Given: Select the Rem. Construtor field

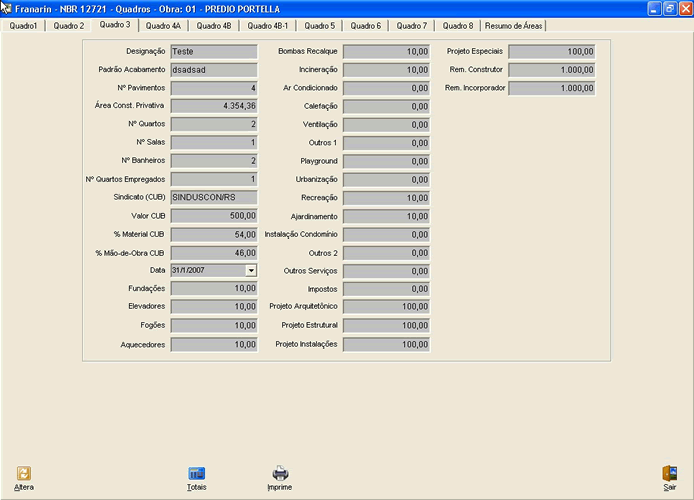Looking at the screenshot, I should click(551, 70).
